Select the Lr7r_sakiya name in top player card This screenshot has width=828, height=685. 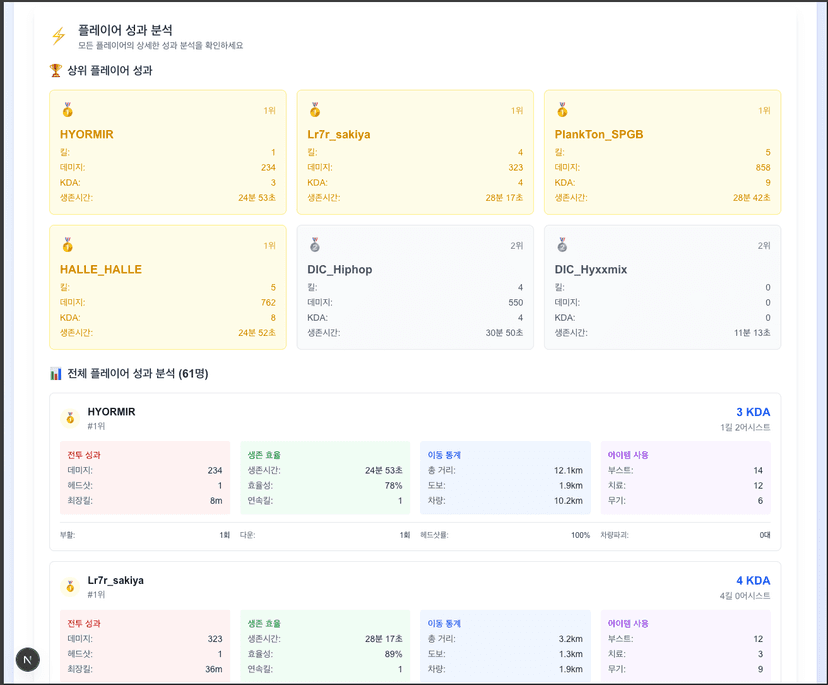coord(339,134)
